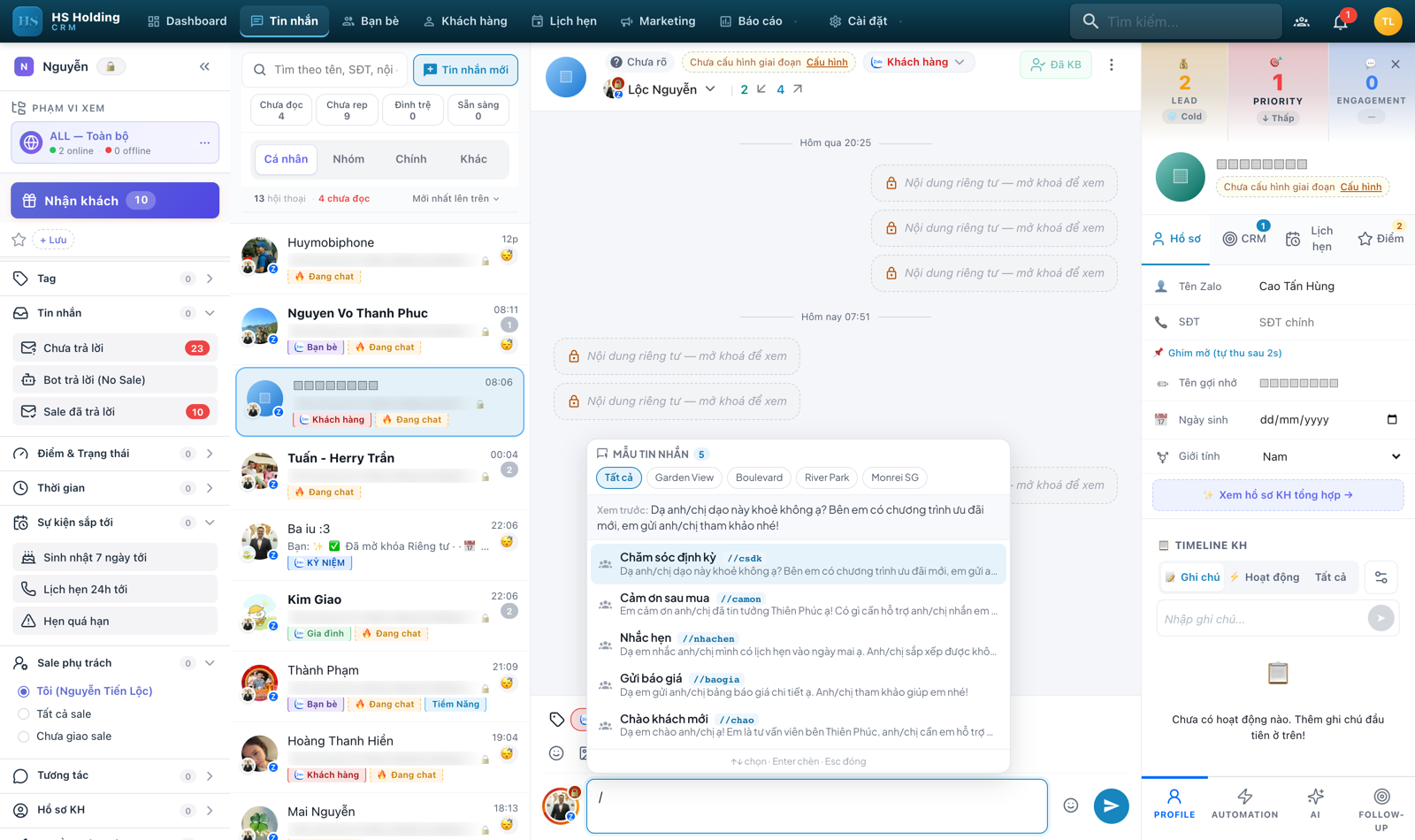Switch to Nhóm conversation tab

pyautogui.click(x=348, y=159)
